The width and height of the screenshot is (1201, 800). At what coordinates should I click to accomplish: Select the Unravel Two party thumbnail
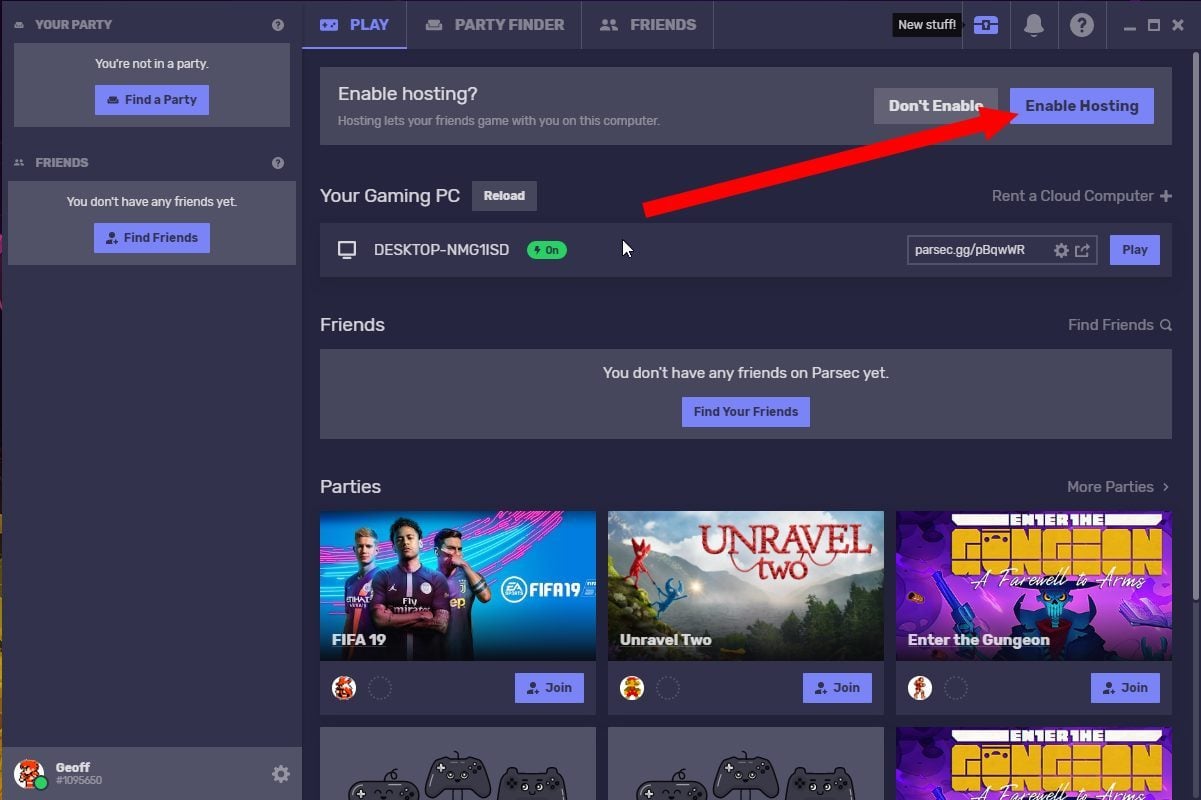745,585
